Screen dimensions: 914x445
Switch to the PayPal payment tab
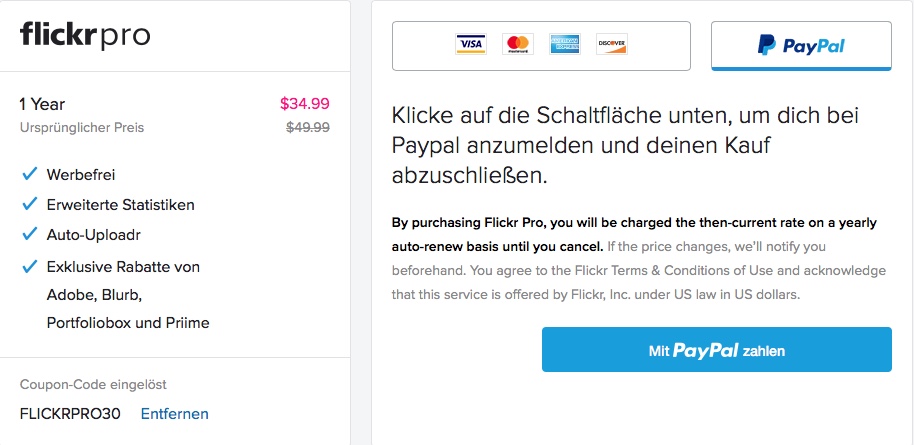[800, 46]
